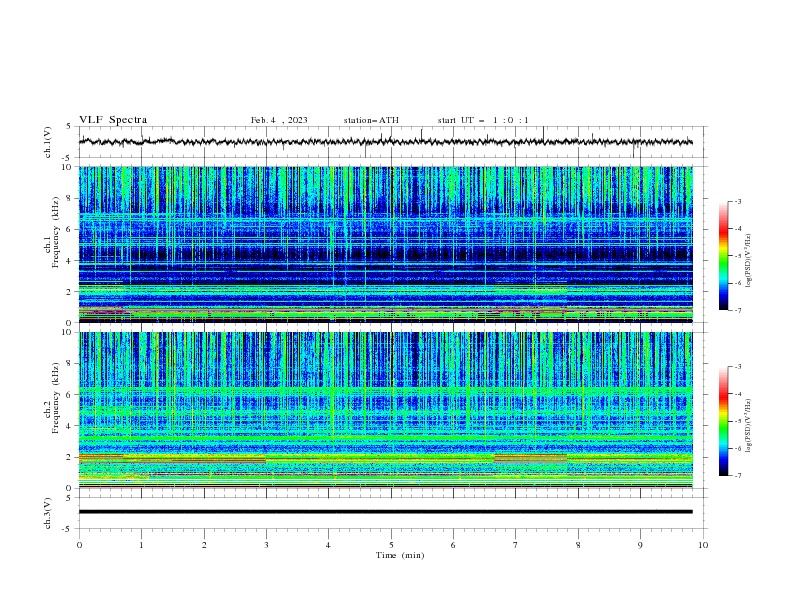Select the date text "Feb. 4 , 2023"
Screen dimensions: 792x612
[x=279, y=120]
